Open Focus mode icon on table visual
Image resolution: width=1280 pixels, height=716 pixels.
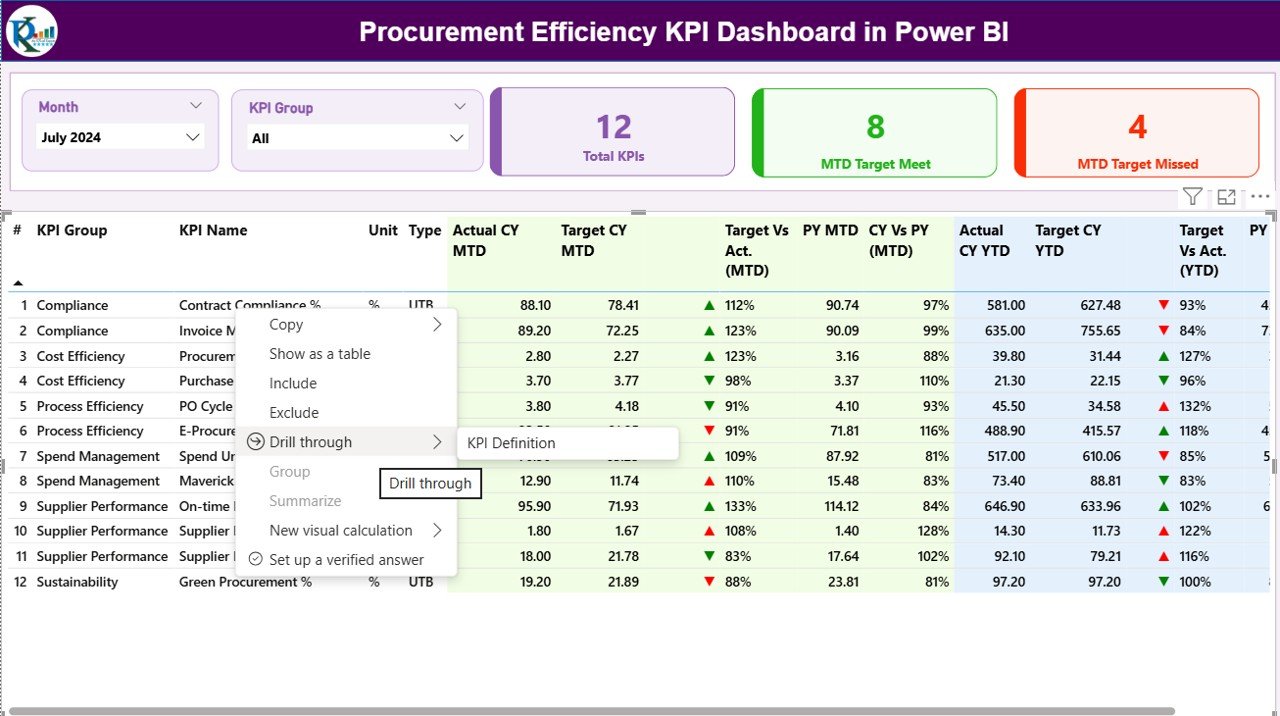pos(1226,197)
